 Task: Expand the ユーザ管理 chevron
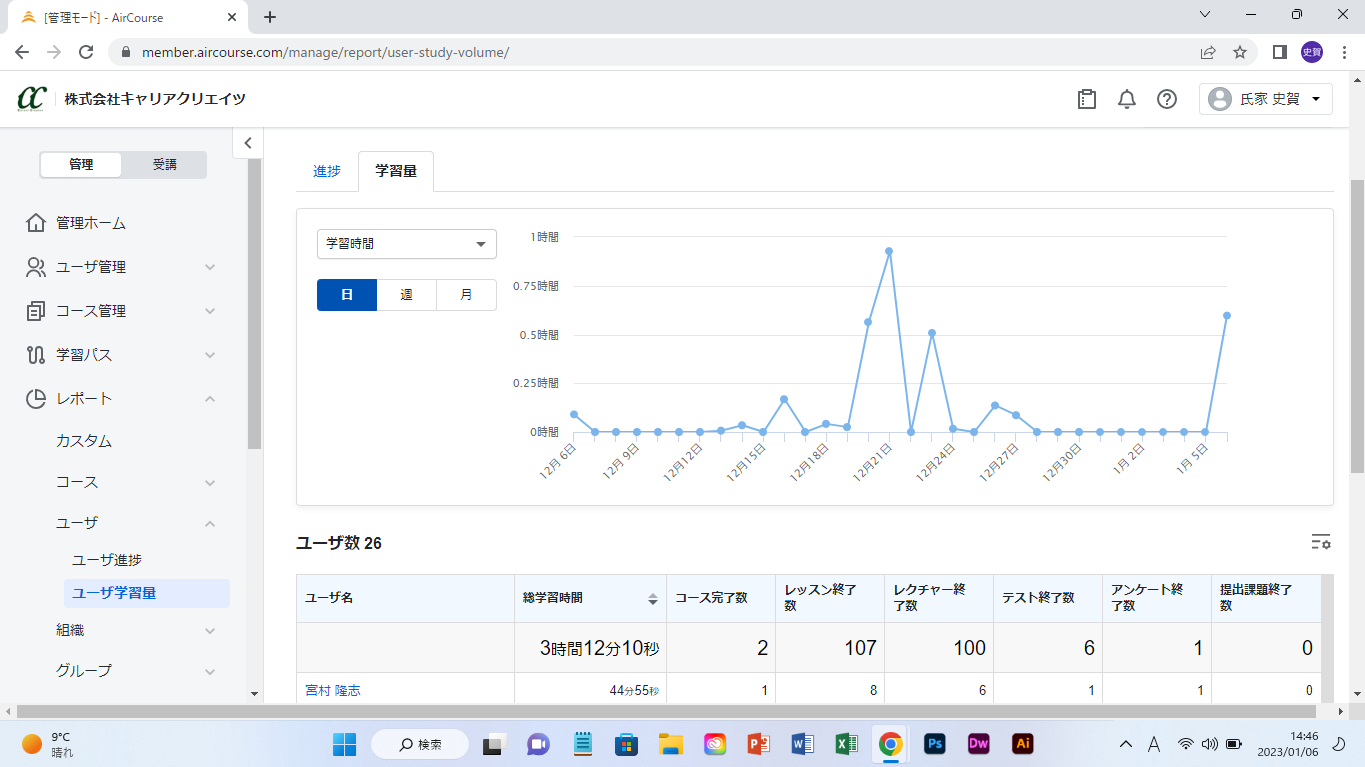(210, 267)
